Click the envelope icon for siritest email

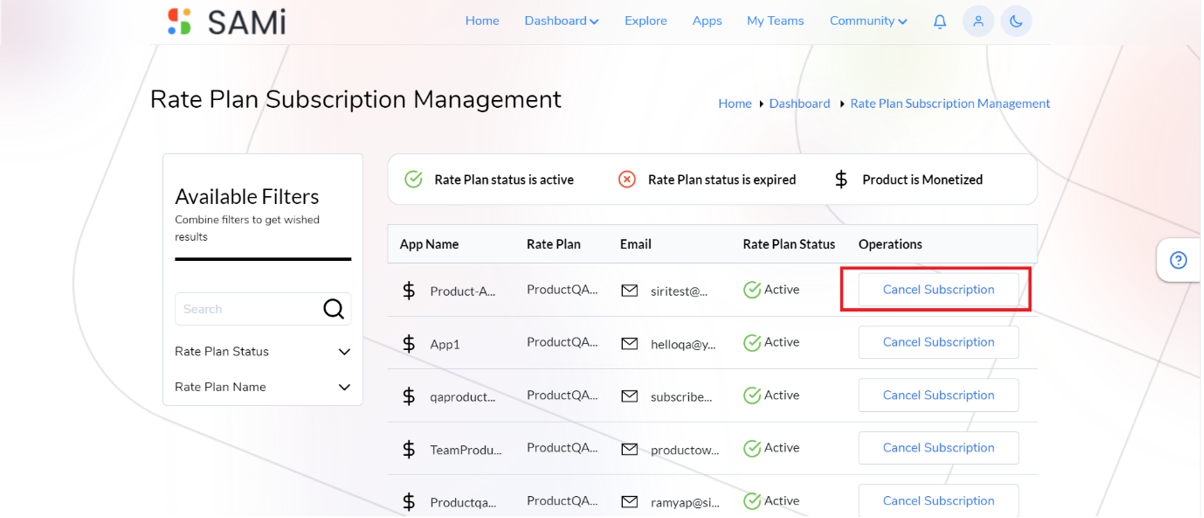pos(629,290)
